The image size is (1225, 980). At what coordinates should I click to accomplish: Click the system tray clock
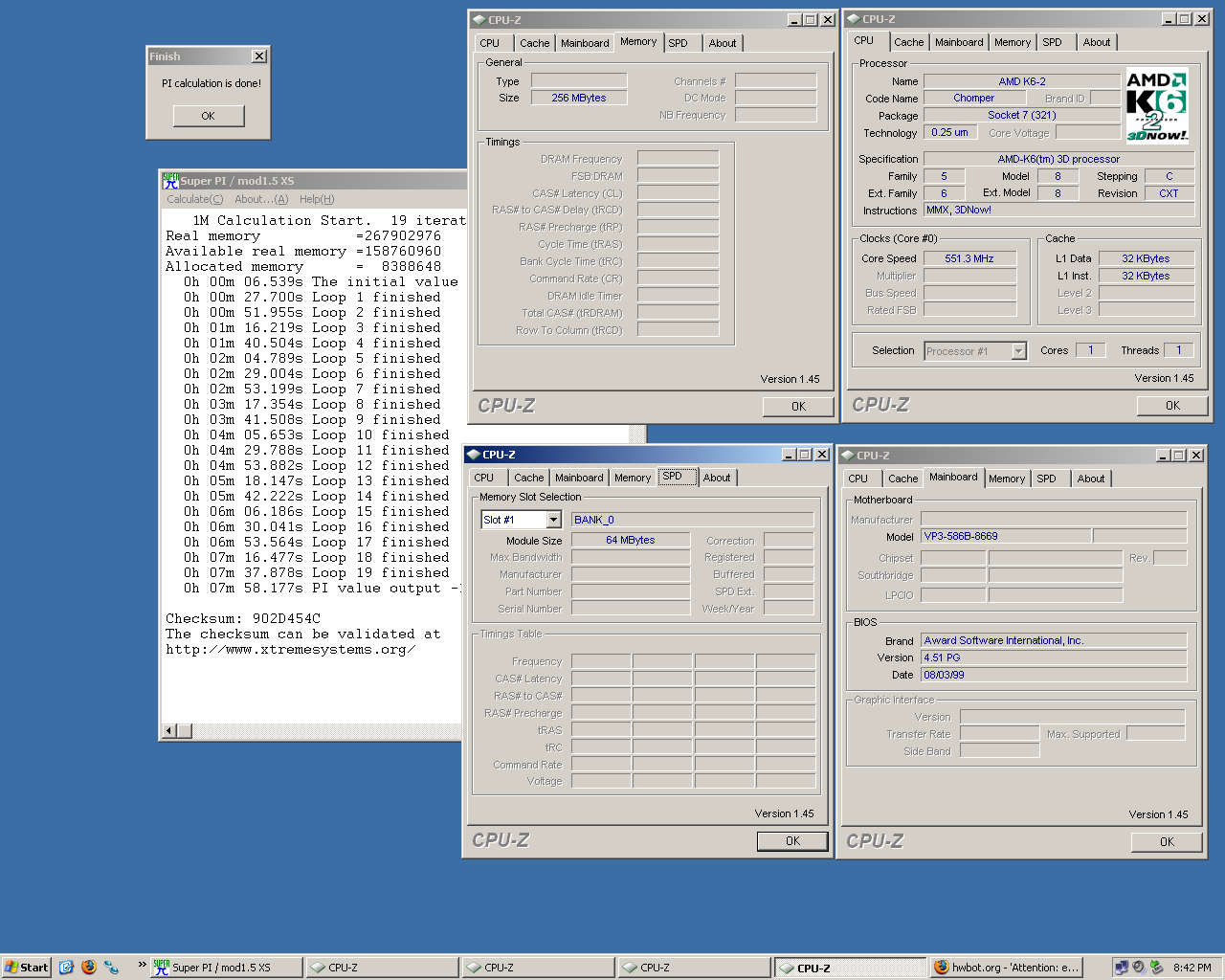[1192, 968]
